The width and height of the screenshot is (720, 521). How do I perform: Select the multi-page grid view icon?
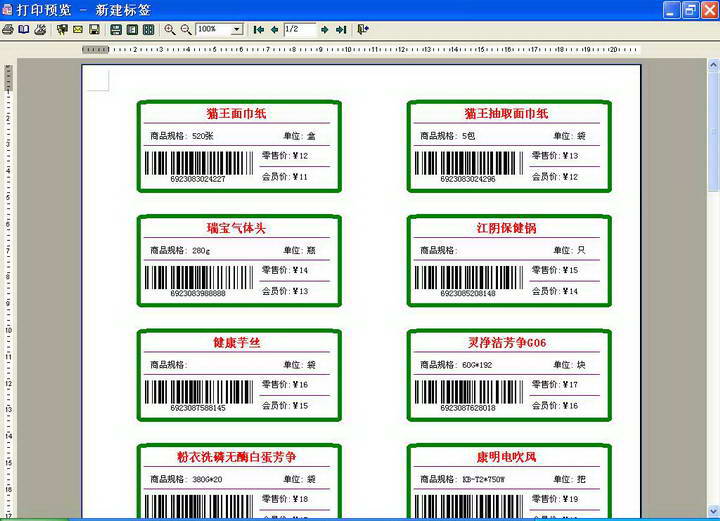coord(148,30)
